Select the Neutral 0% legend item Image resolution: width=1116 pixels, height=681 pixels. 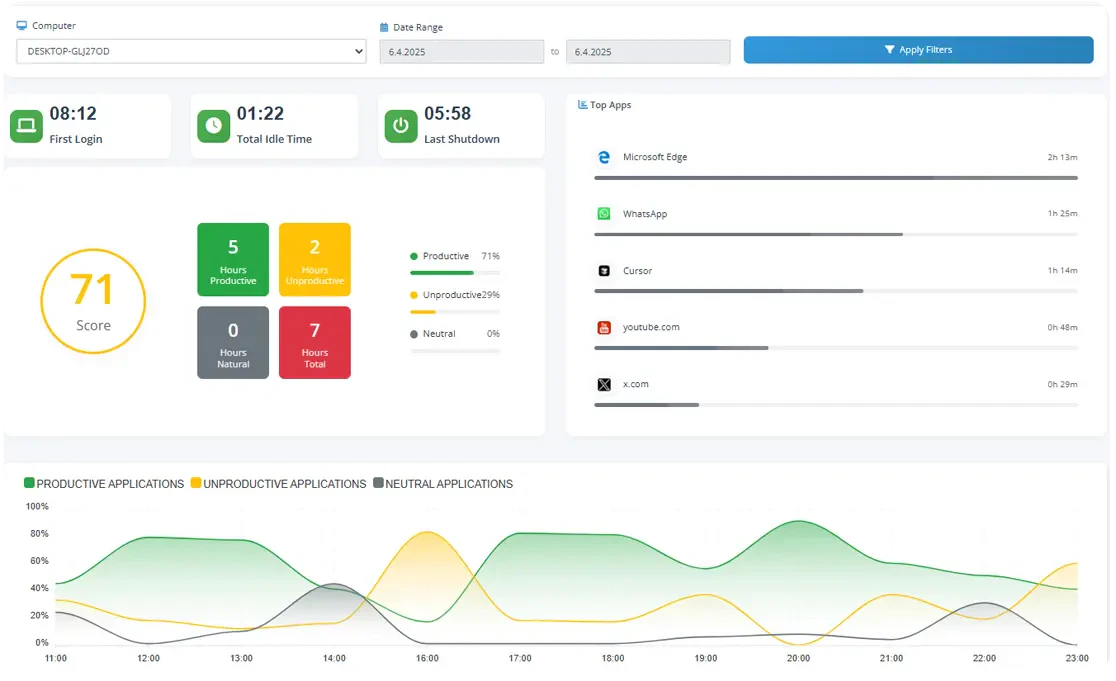click(456, 333)
